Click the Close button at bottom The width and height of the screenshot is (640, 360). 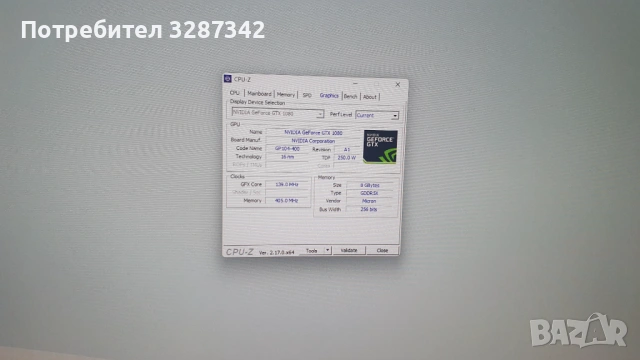382,250
